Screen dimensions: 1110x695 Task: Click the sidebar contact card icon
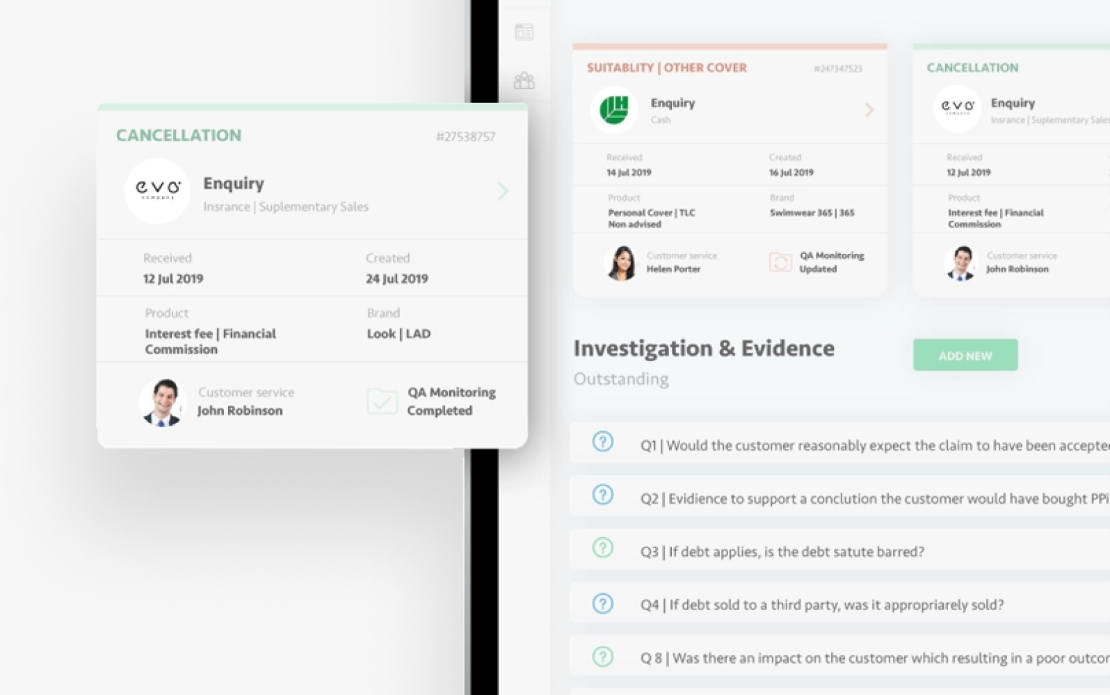[x=524, y=32]
